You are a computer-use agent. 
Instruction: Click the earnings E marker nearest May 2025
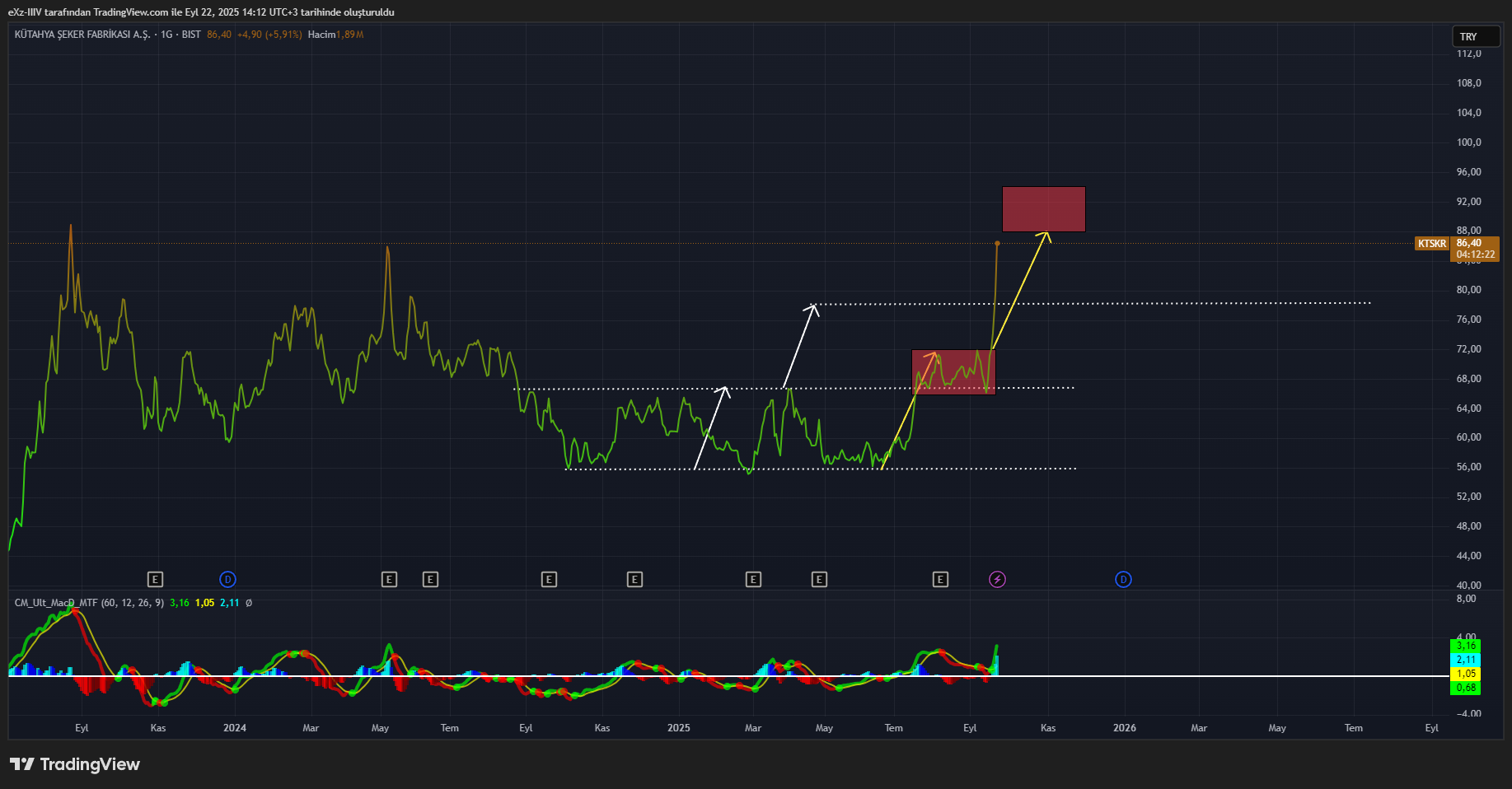point(819,579)
